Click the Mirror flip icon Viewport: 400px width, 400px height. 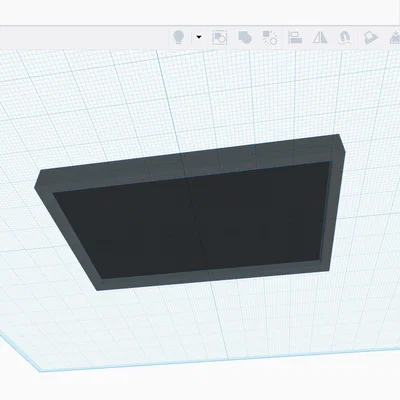(x=320, y=37)
